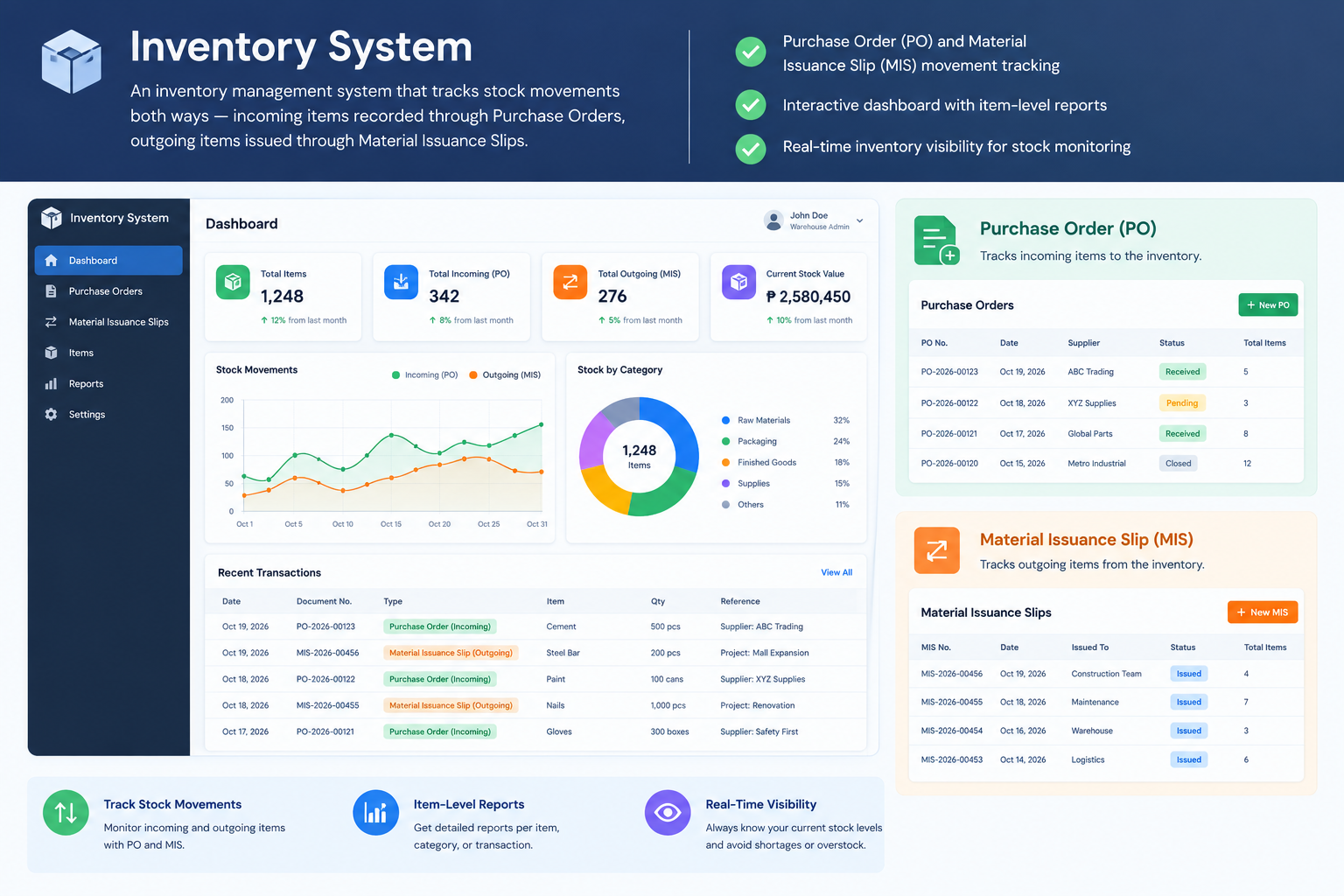Open Settings via the gear icon
The height and width of the screenshot is (896, 1344).
[x=51, y=414]
